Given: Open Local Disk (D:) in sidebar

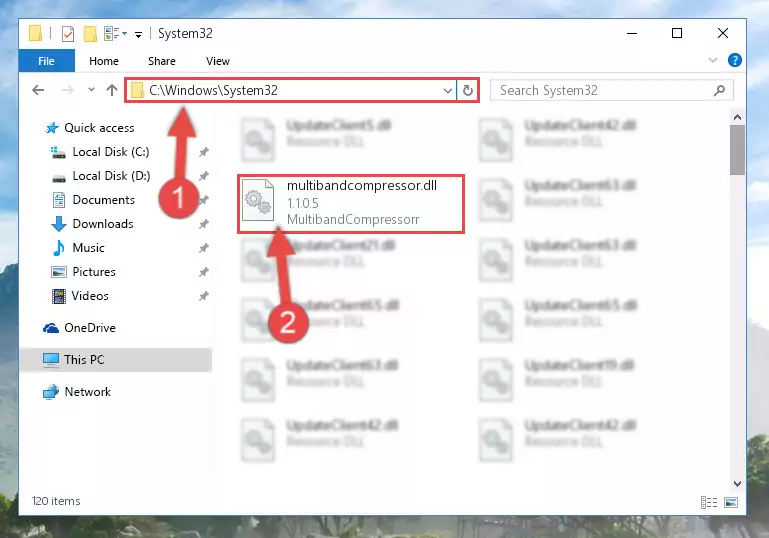Looking at the screenshot, I should (111, 176).
